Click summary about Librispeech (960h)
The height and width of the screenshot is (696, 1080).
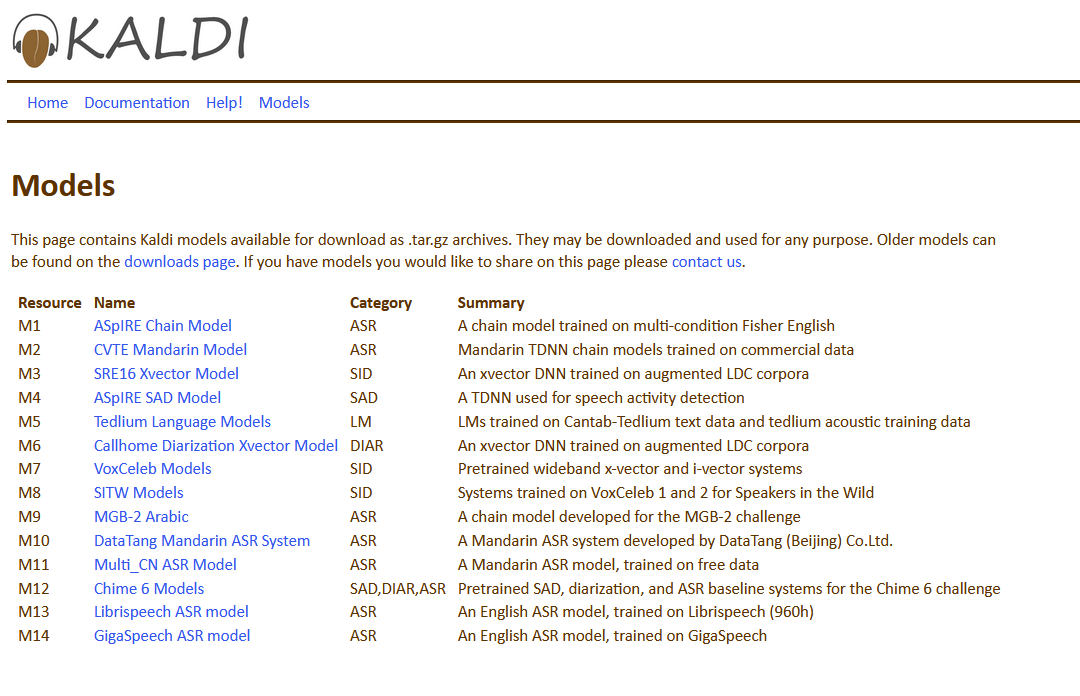[x=636, y=612]
